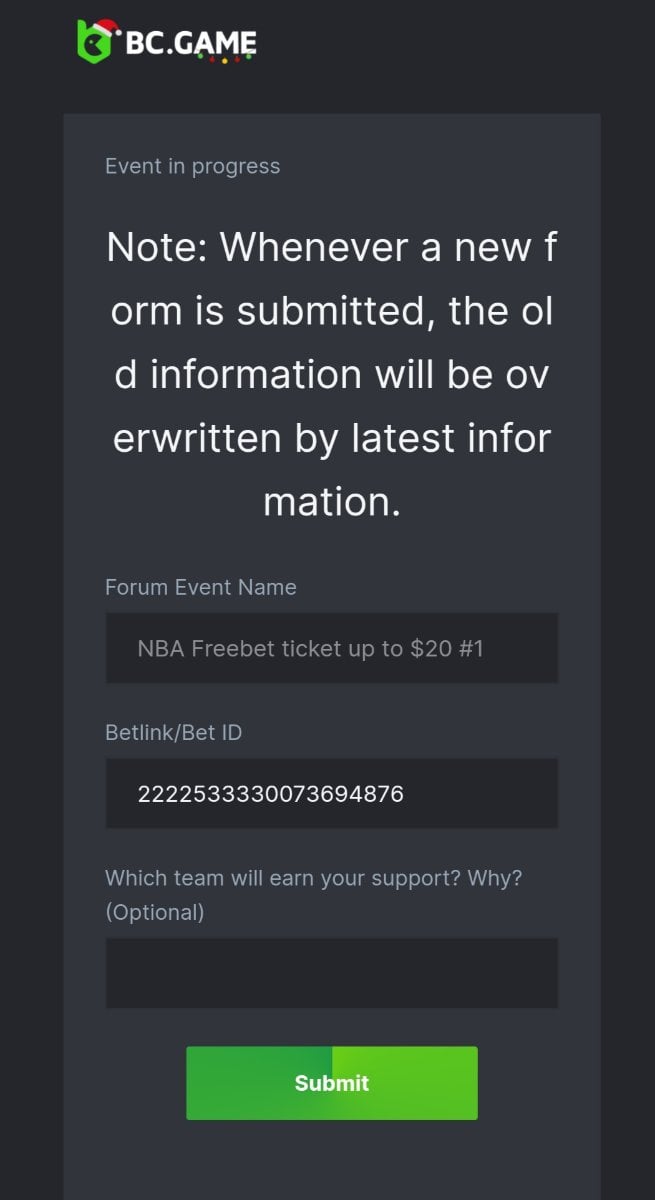Viewport: 655px width, 1200px height.
Task: Click the note line "orm is submitted, the ol"
Action: pyautogui.click(x=331, y=310)
